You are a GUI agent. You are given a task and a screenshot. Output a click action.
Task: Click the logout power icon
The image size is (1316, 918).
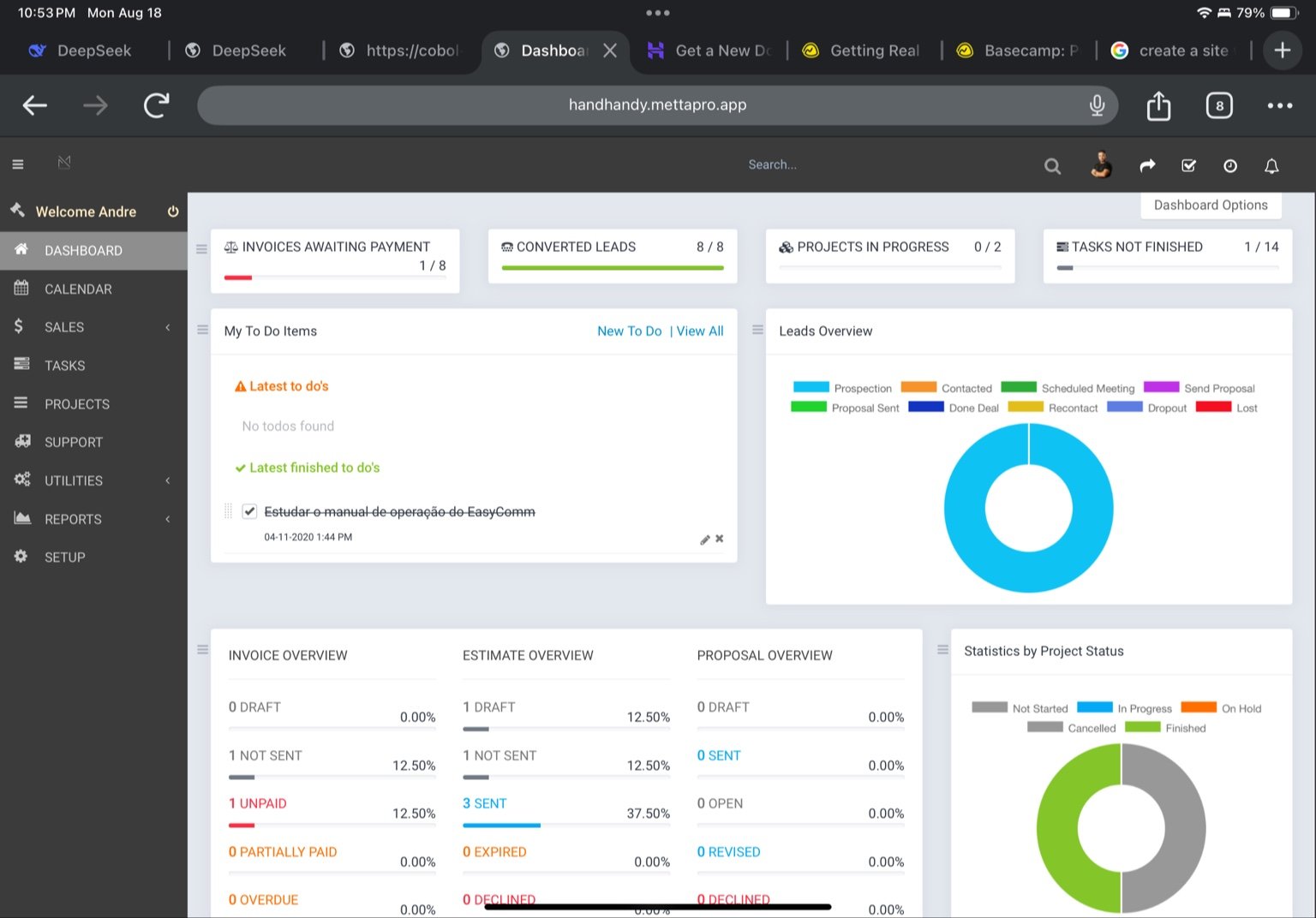click(173, 212)
